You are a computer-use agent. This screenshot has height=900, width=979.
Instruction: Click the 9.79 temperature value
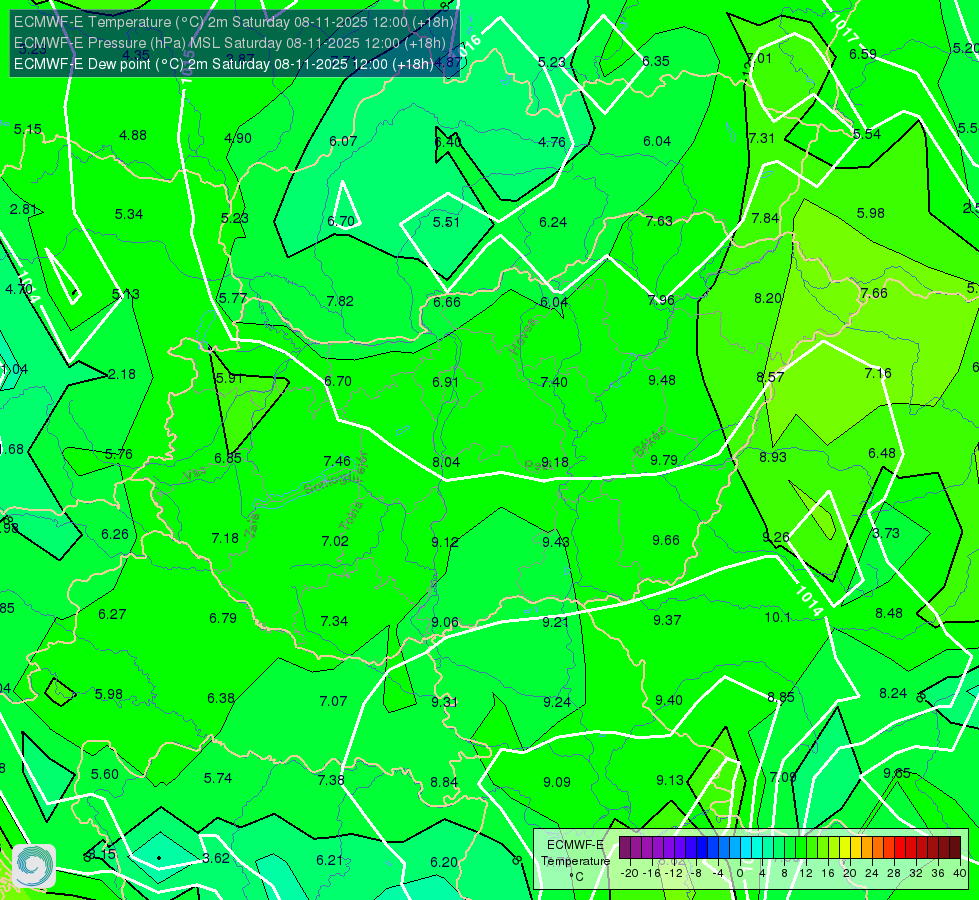[664, 460]
